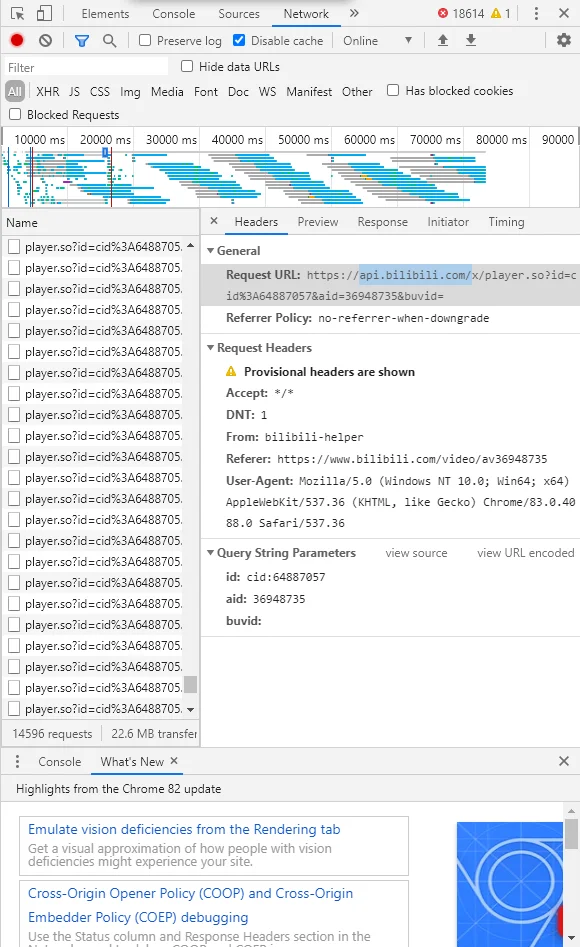Toggle the blue filter funnel icon
The image size is (580, 947).
[x=82, y=40]
